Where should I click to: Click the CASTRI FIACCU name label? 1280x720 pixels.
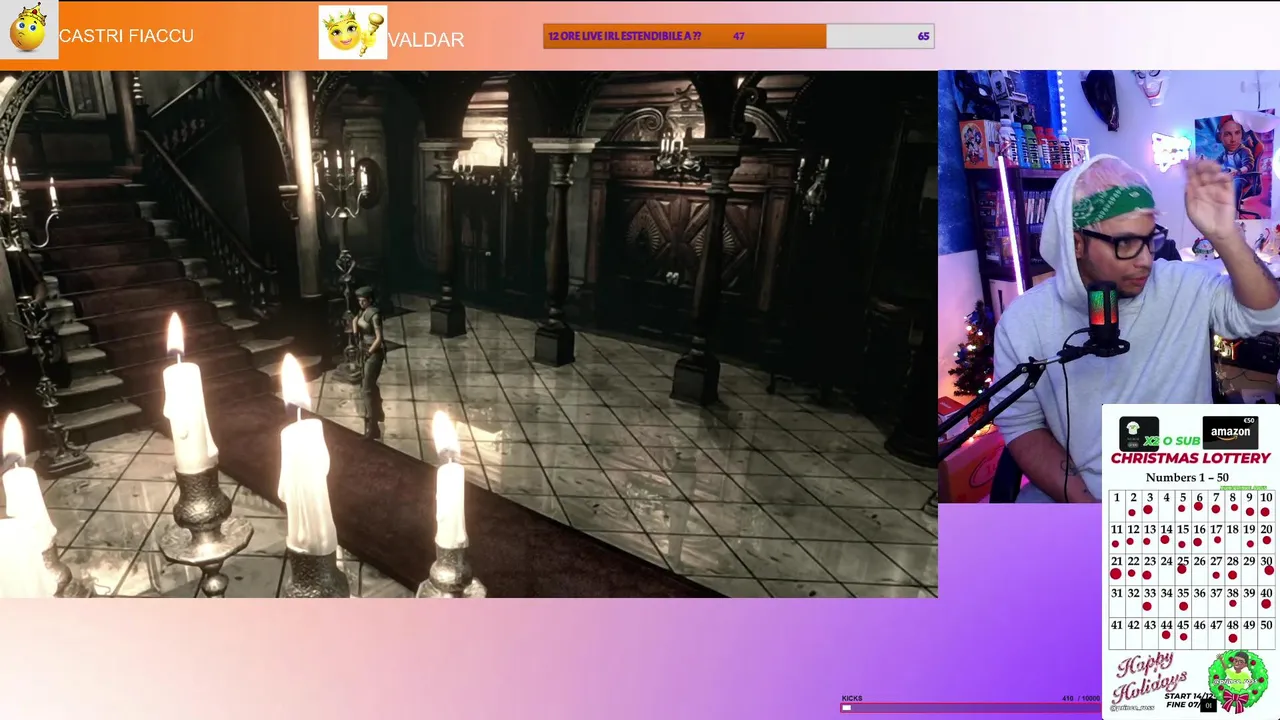click(x=126, y=36)
